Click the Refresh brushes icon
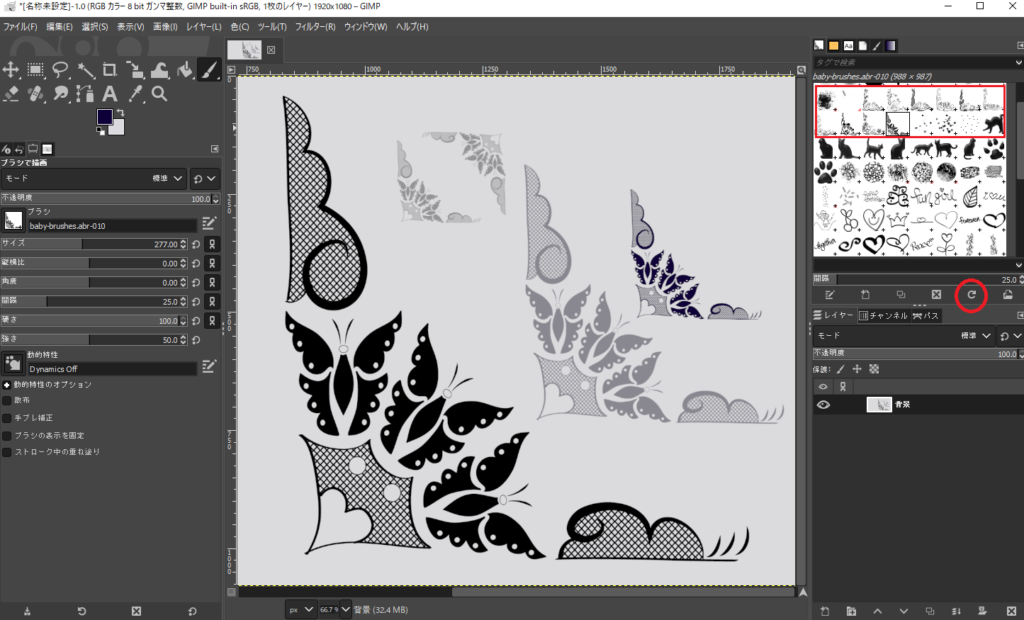The image size is (1024, 620). [970, 295]
